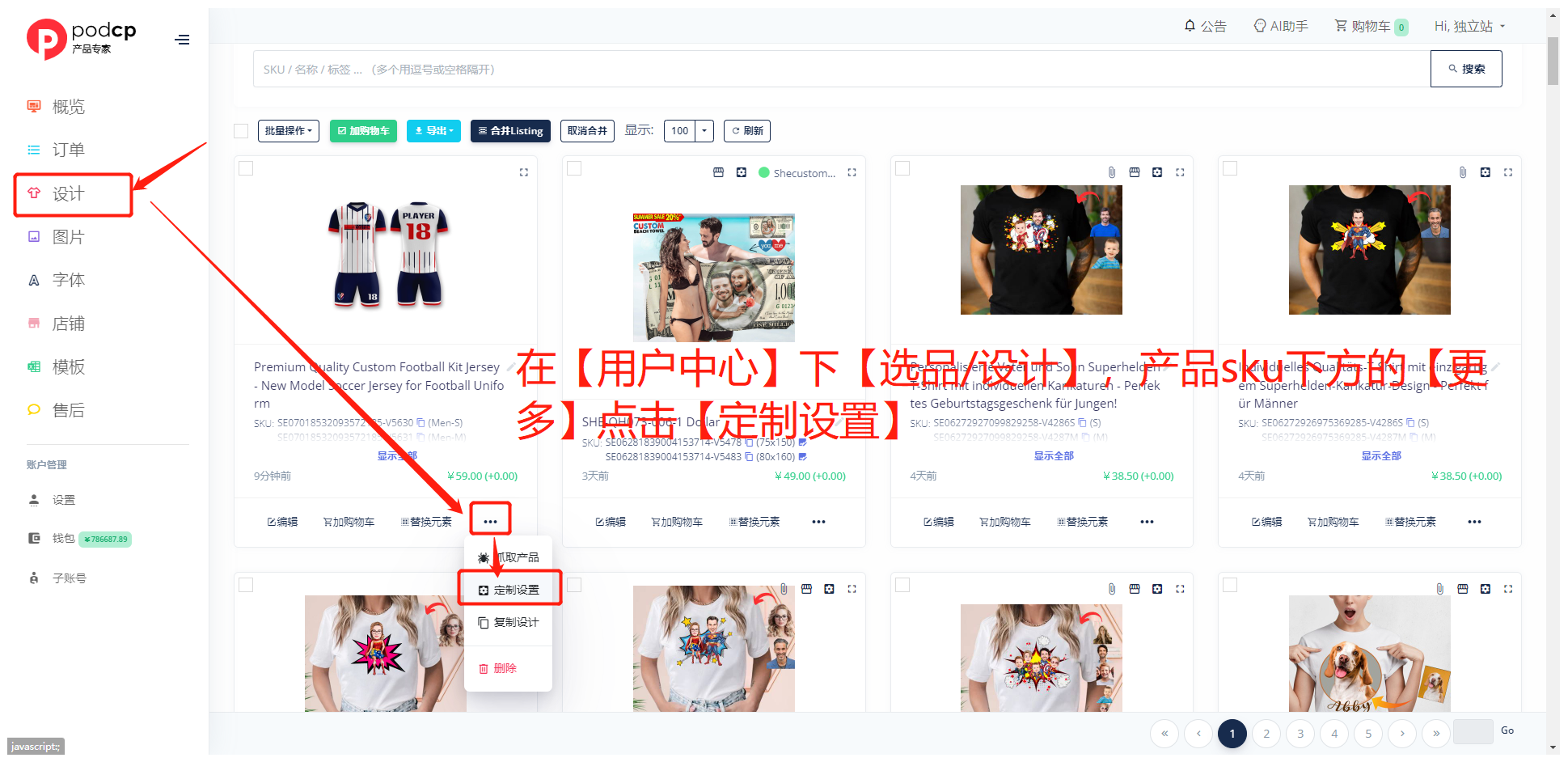Open the 钱包 wallet page
The width and height of the screenshot is (1568, 762).
(63, 539)
